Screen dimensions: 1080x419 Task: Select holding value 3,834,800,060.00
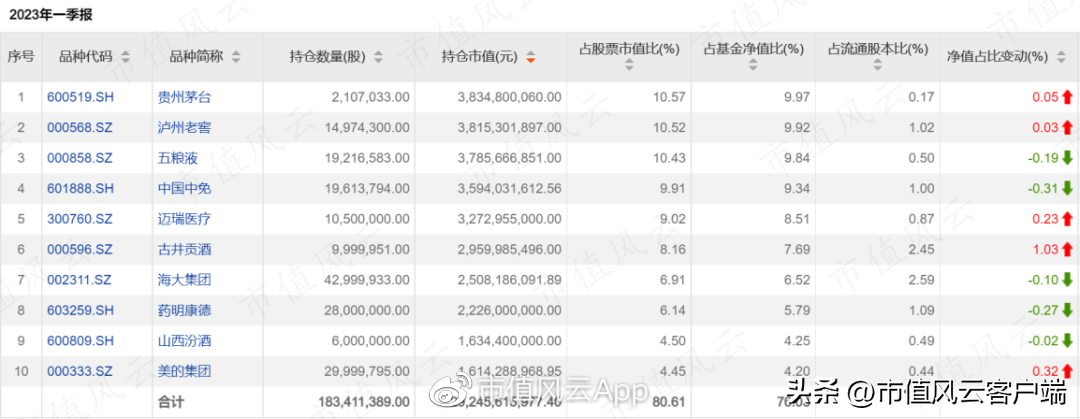pyautogui.click(x=509, y=97)
